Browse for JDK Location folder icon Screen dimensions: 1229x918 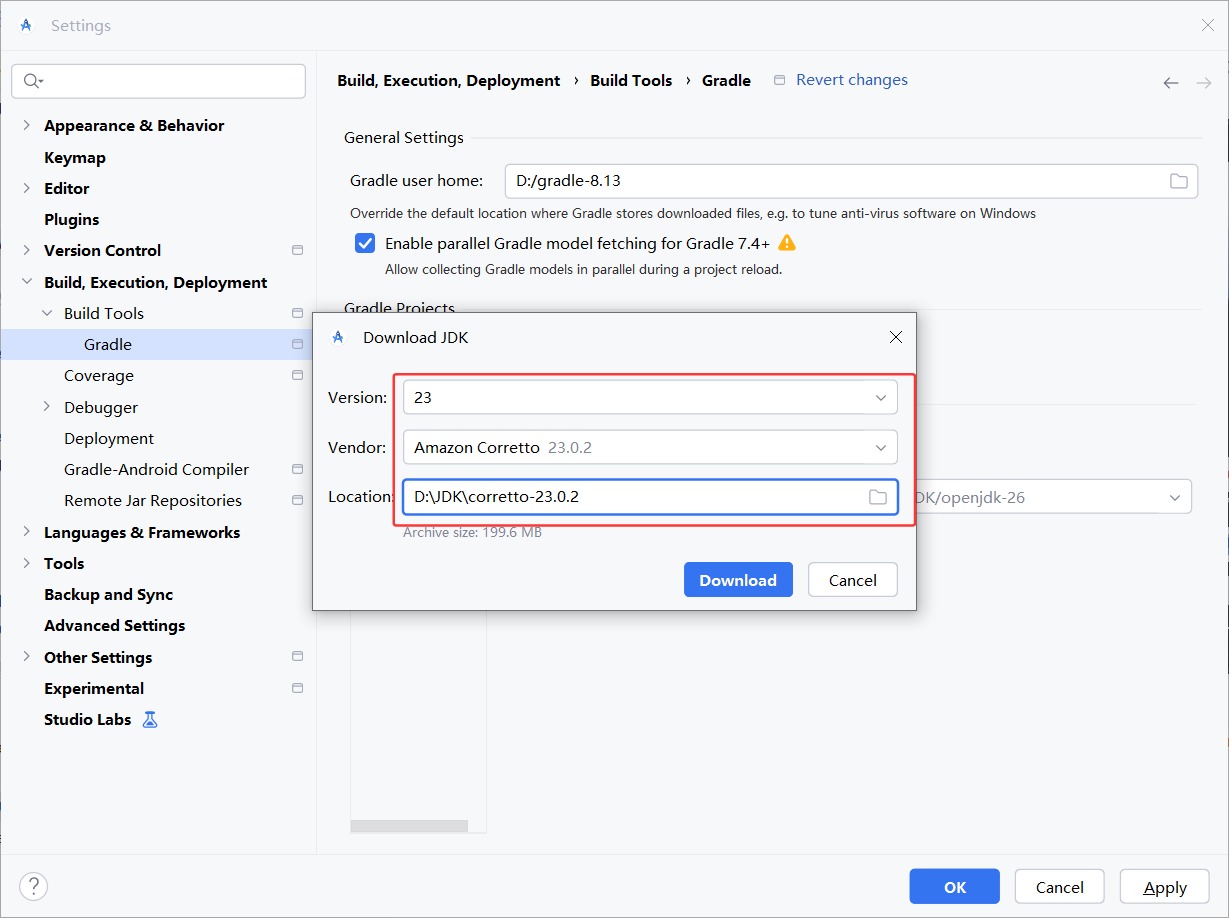coord(878,497)
